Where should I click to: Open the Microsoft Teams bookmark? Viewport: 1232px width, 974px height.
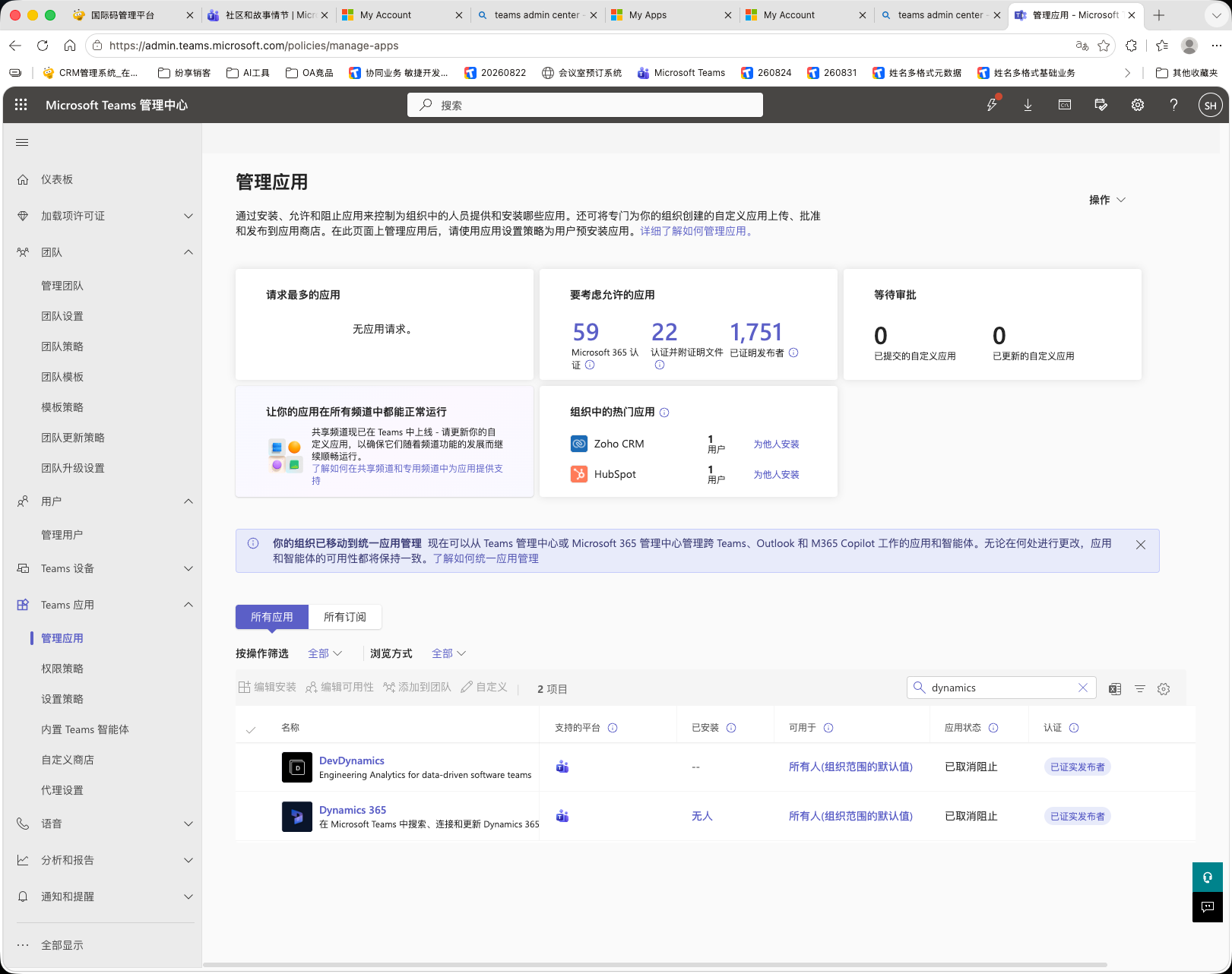pos(681,73)
